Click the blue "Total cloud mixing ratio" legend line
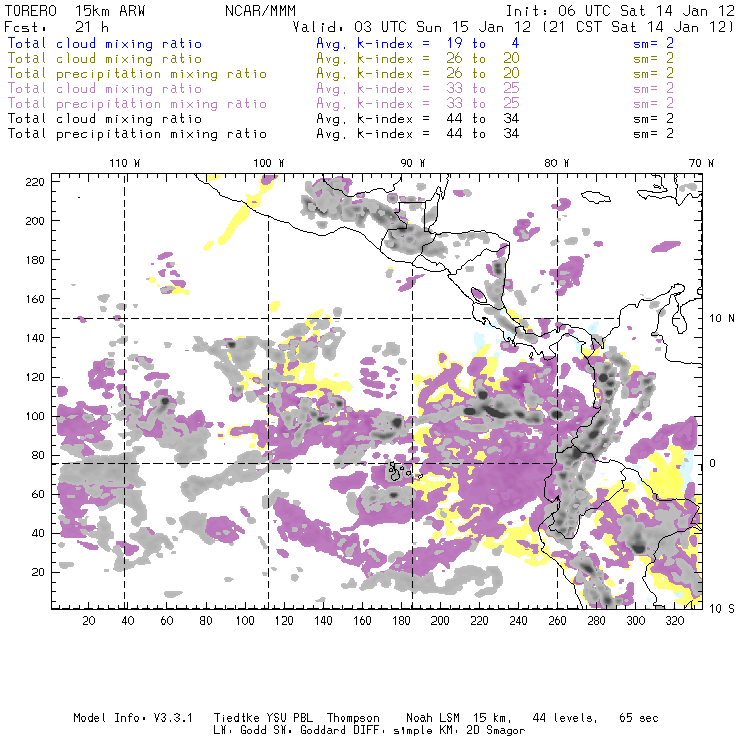This screenshot has width=740, height=740. click(105, 43)
